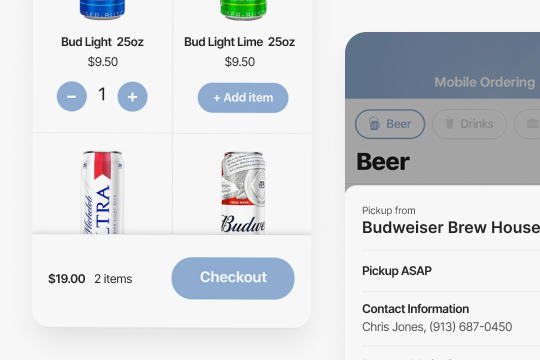The height and width of the screenshot is (360, 540).
Task: Tap the blue Bud Light can image
Action: tap(103, 9)
